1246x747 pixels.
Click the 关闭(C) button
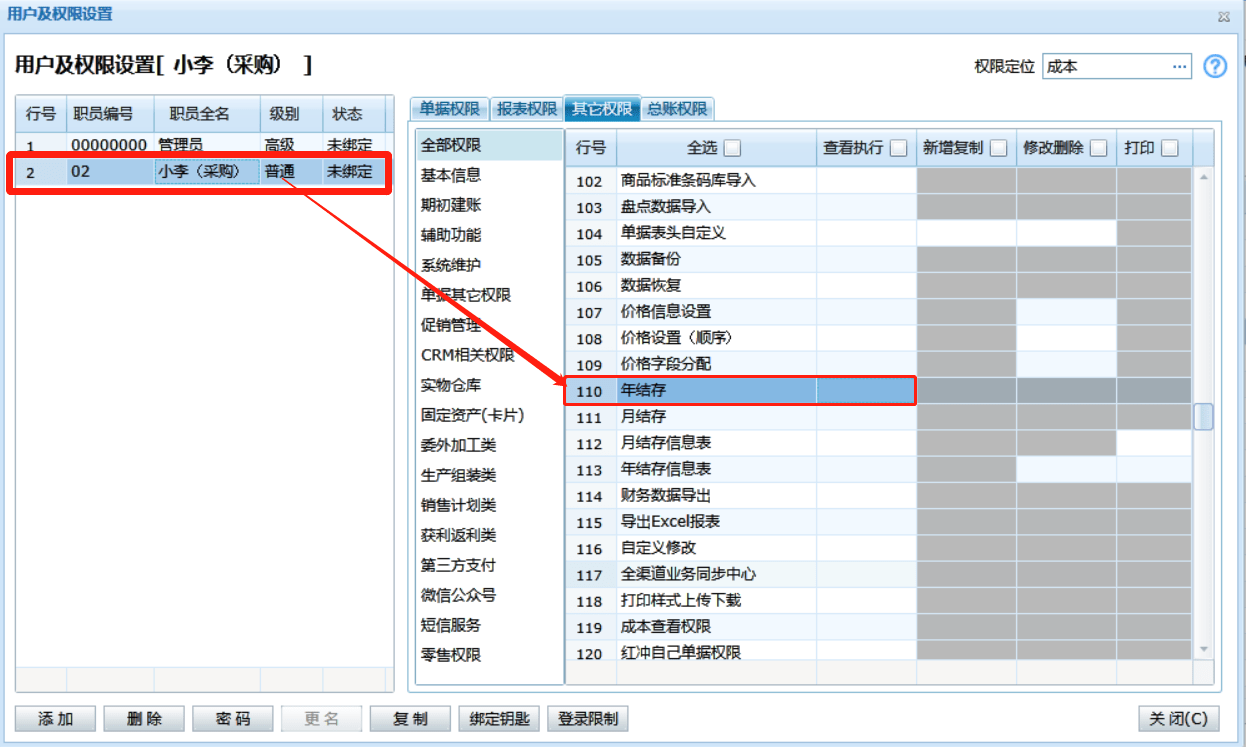[x=1179, y=719]
